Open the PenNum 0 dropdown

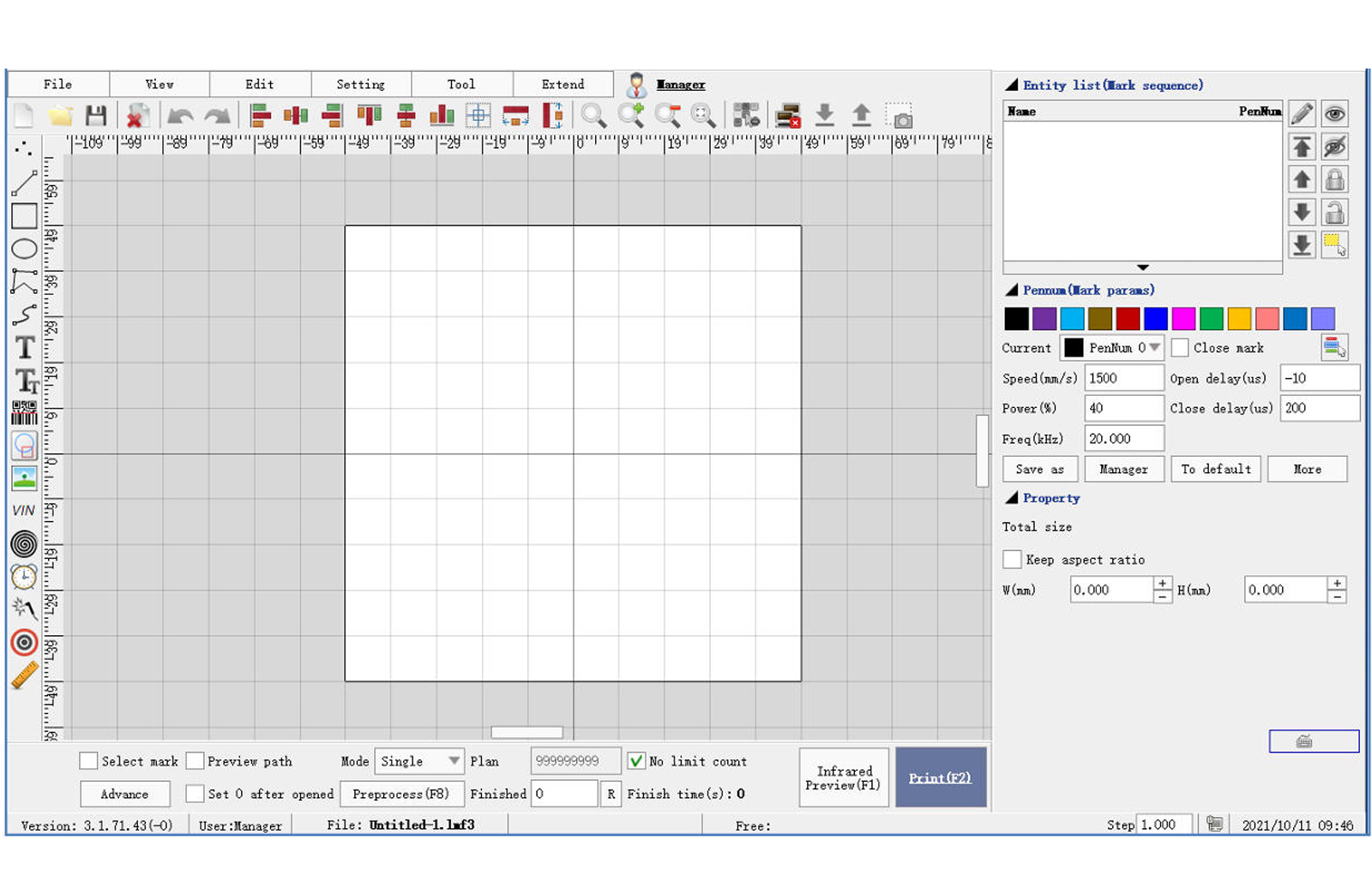pyautogui.click(x=1154, y=348)
